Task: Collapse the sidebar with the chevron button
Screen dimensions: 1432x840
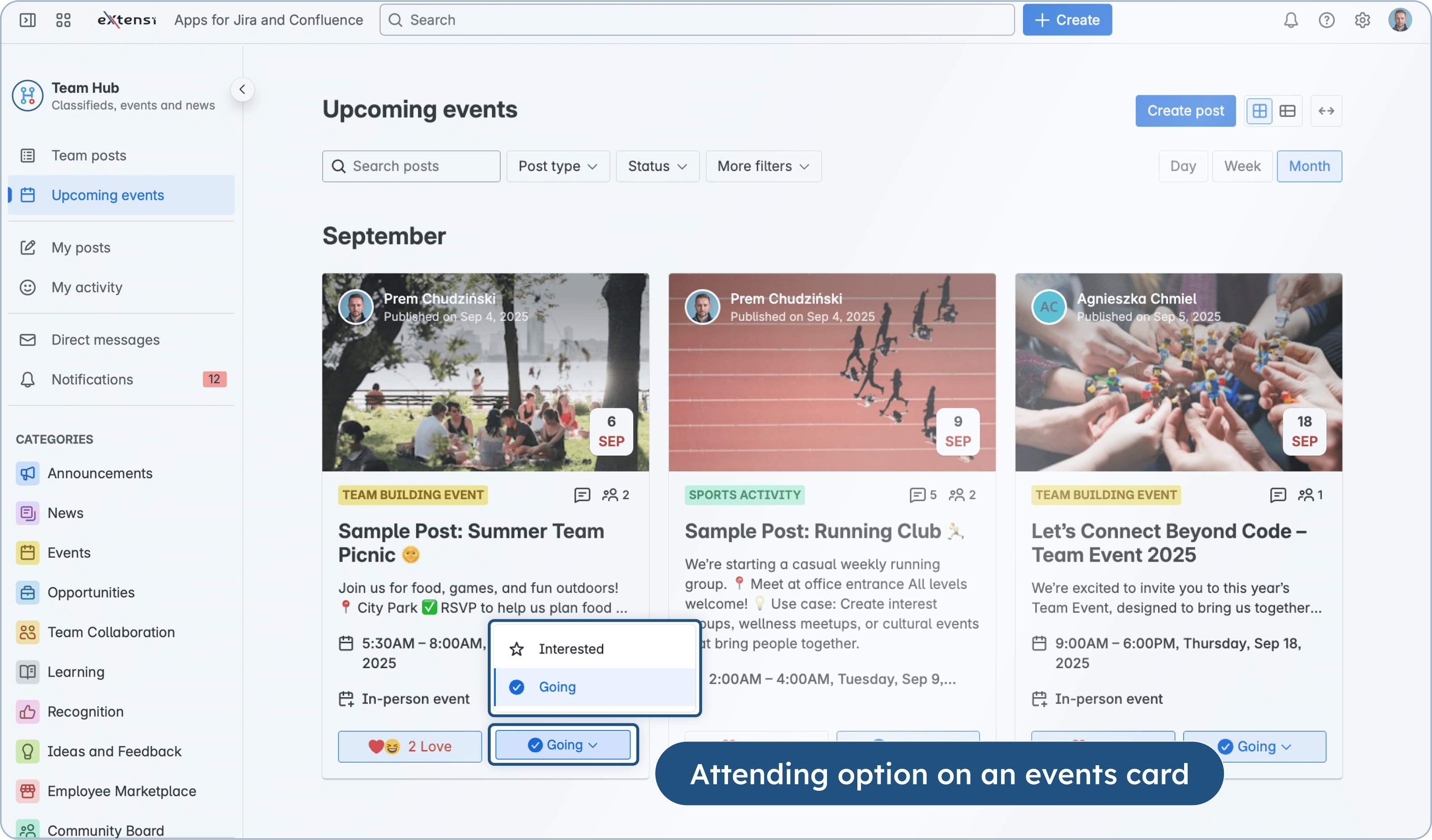Action: coord(242,89)
